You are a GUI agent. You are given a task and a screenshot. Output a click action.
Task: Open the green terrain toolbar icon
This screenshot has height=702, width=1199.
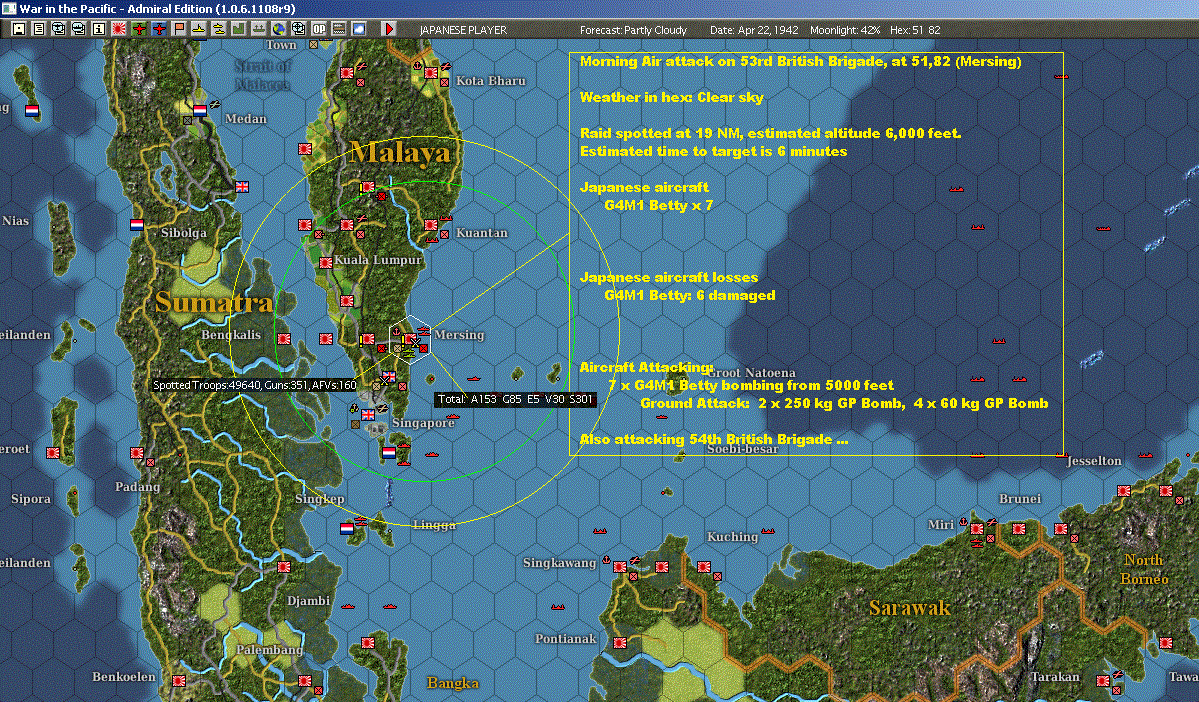(x=238, y=29)
